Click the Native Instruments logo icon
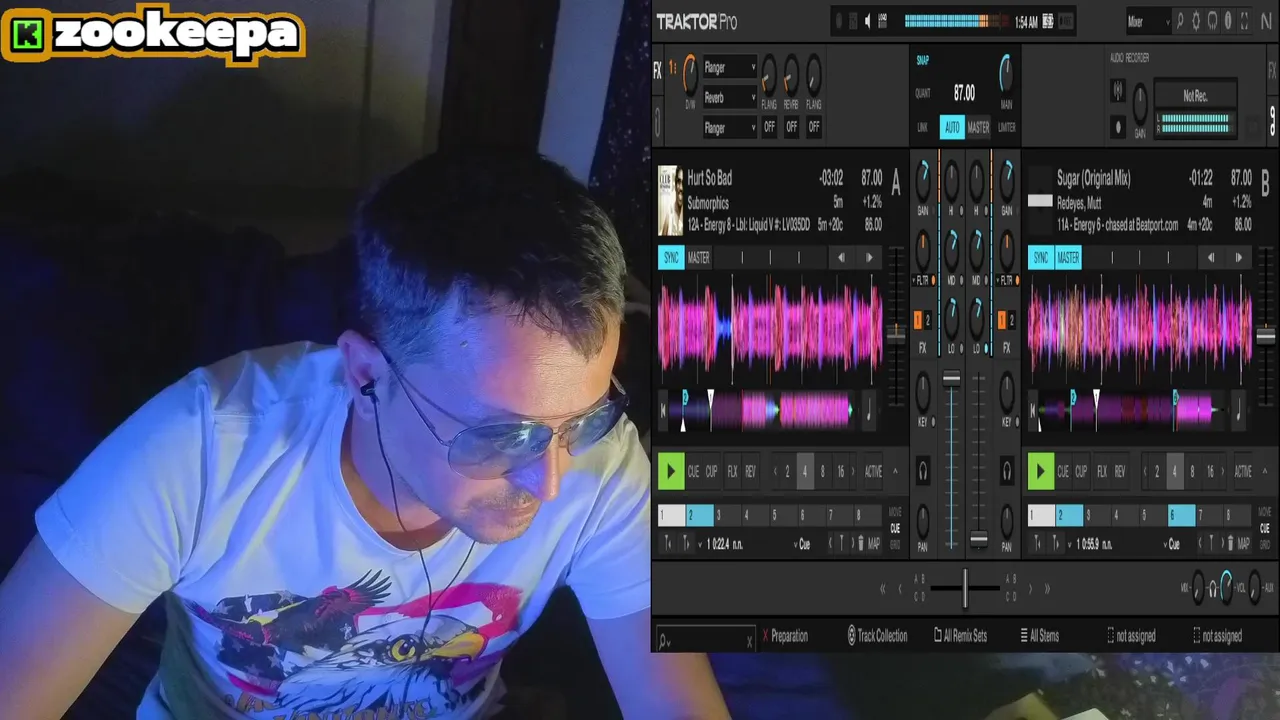 coord(1266,20)
